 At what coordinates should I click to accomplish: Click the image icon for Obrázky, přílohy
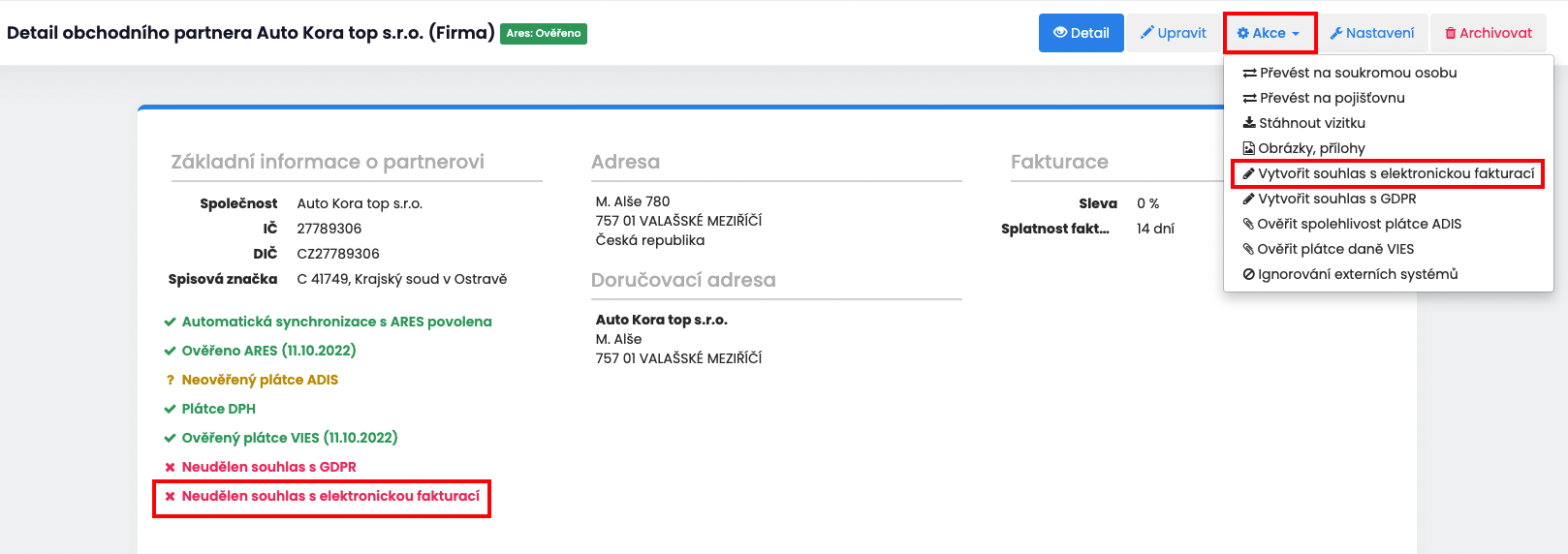(x=1249, y=148)
